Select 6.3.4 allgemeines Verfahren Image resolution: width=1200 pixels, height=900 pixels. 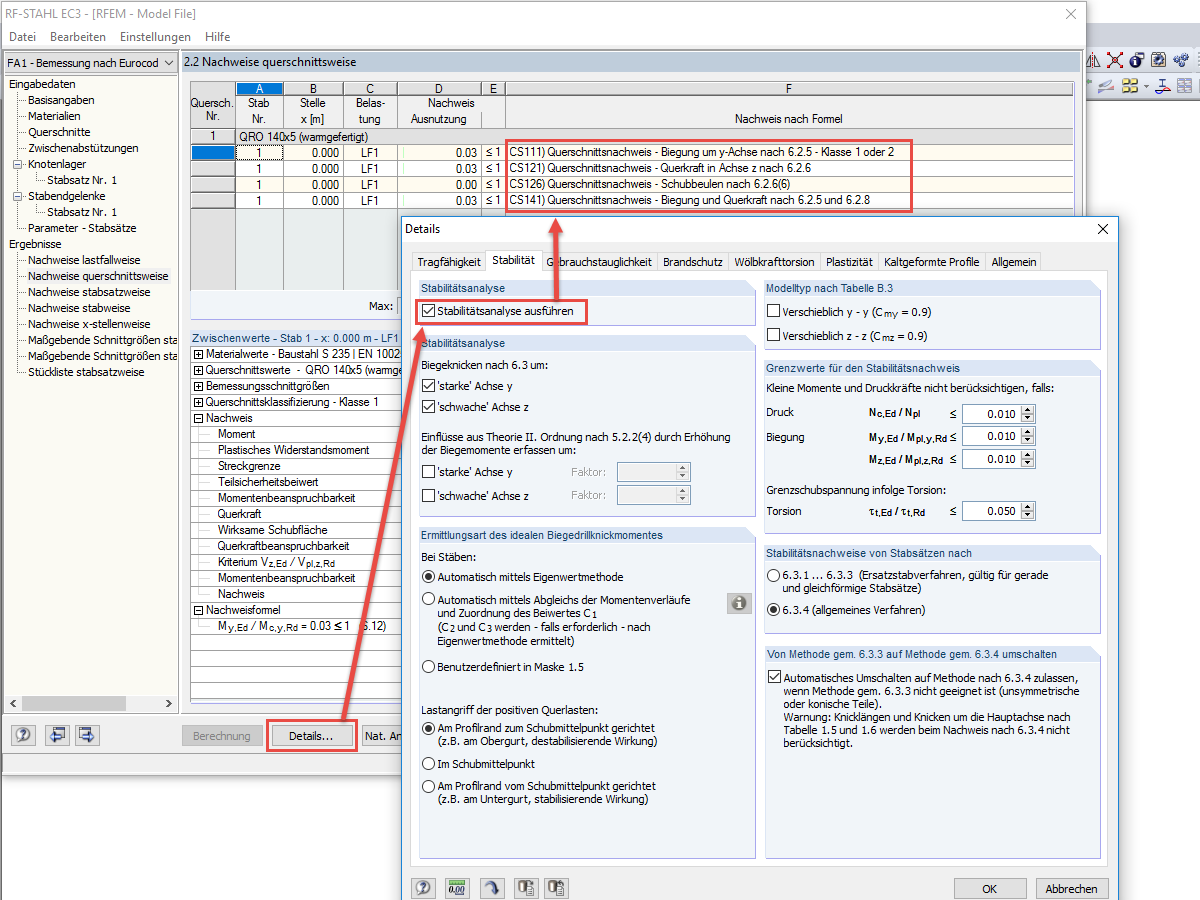774,609
